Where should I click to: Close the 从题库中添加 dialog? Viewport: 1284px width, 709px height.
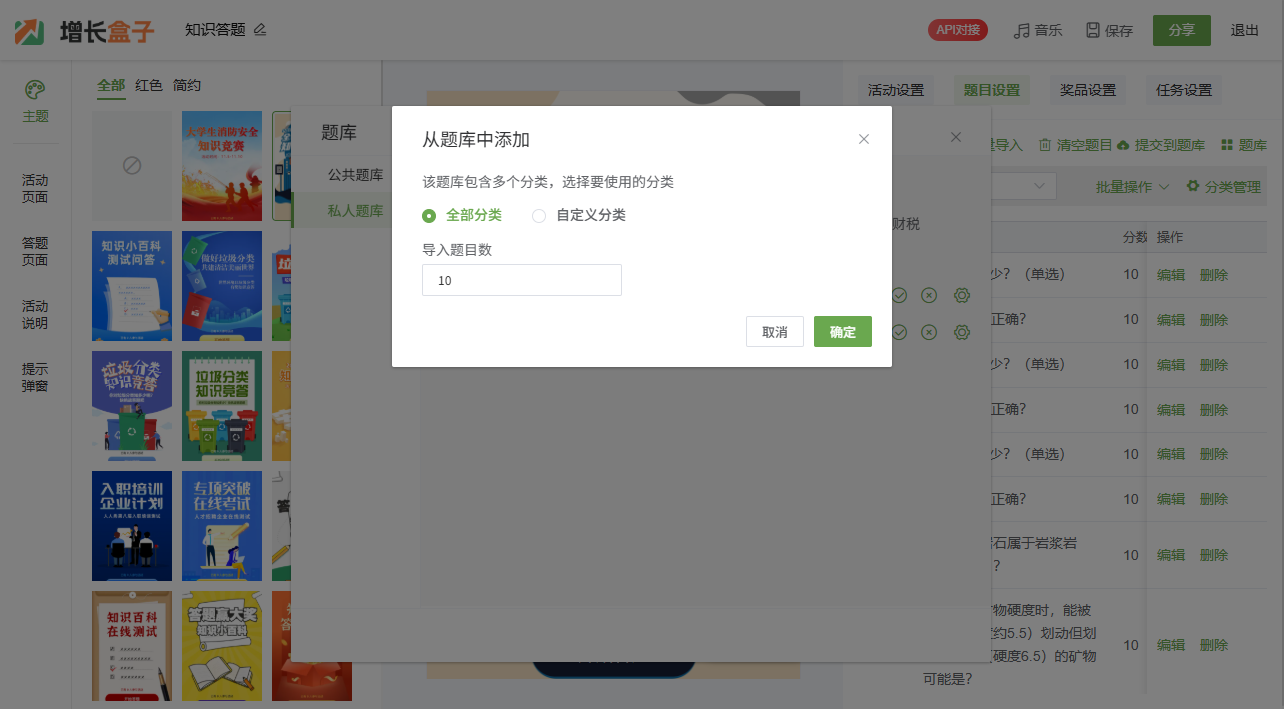pyautogui.click(x=864, y=139)
